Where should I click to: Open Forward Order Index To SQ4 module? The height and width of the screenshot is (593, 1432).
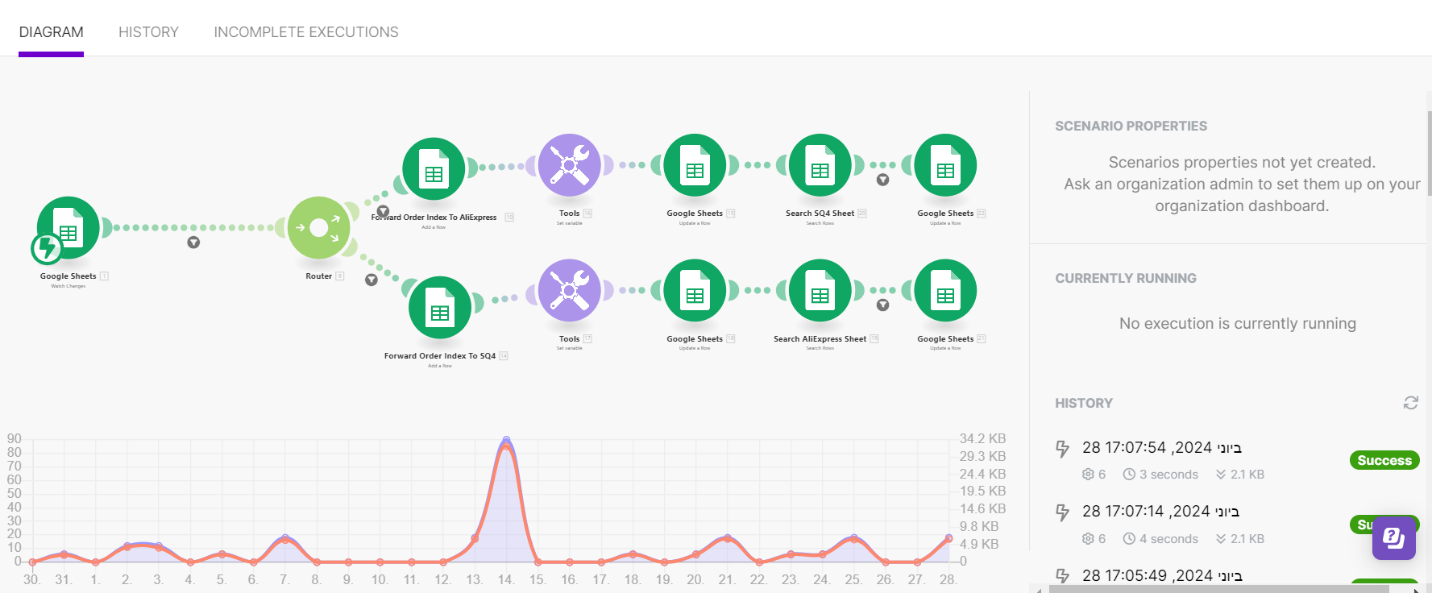point(440,308)
